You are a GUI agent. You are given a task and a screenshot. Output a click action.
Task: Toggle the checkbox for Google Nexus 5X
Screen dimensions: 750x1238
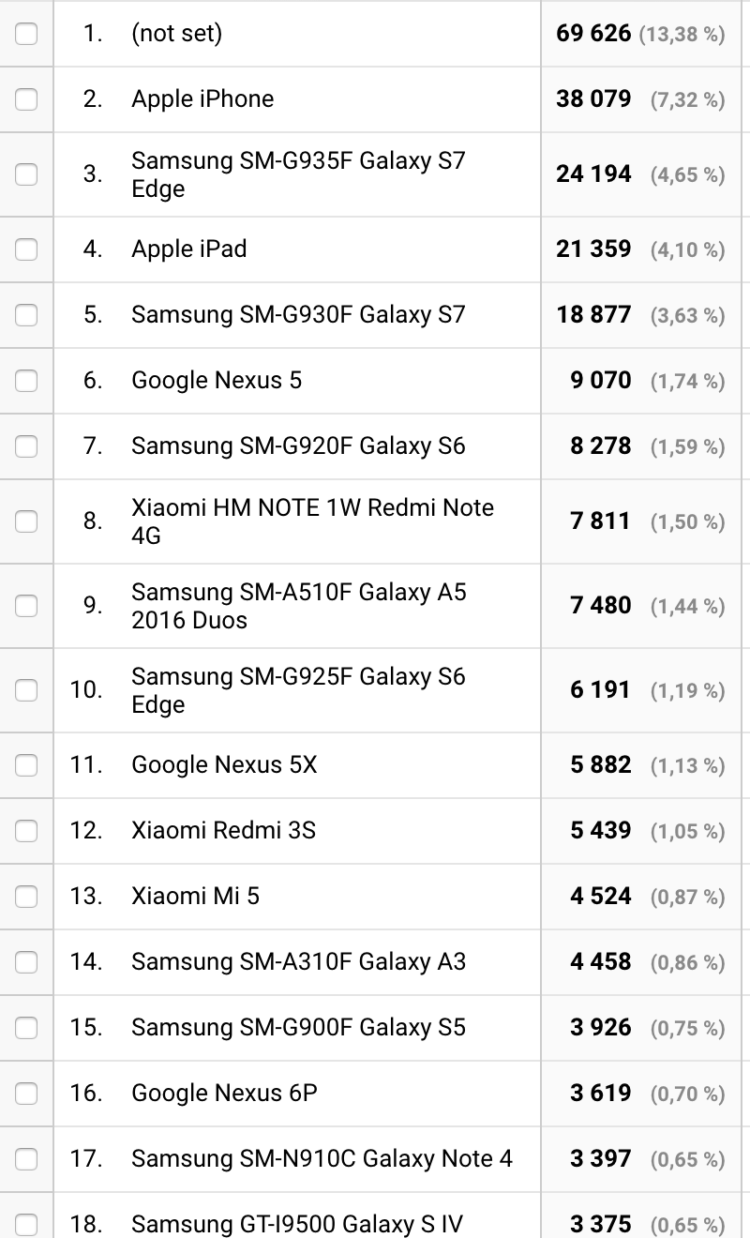pyautogui.click(x=26, y=765)
